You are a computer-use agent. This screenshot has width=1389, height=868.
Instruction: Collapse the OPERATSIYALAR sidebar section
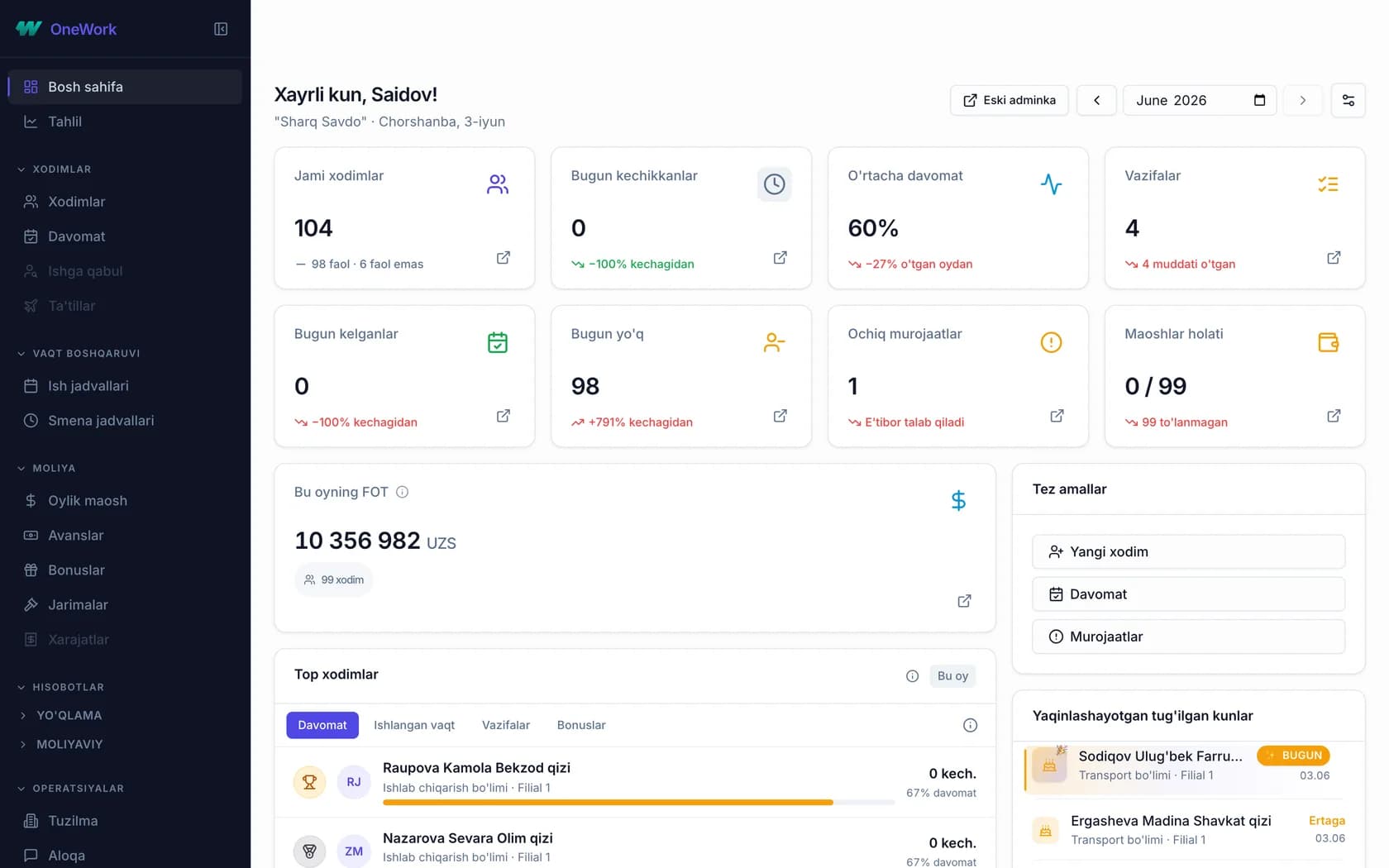coord(70,789)
